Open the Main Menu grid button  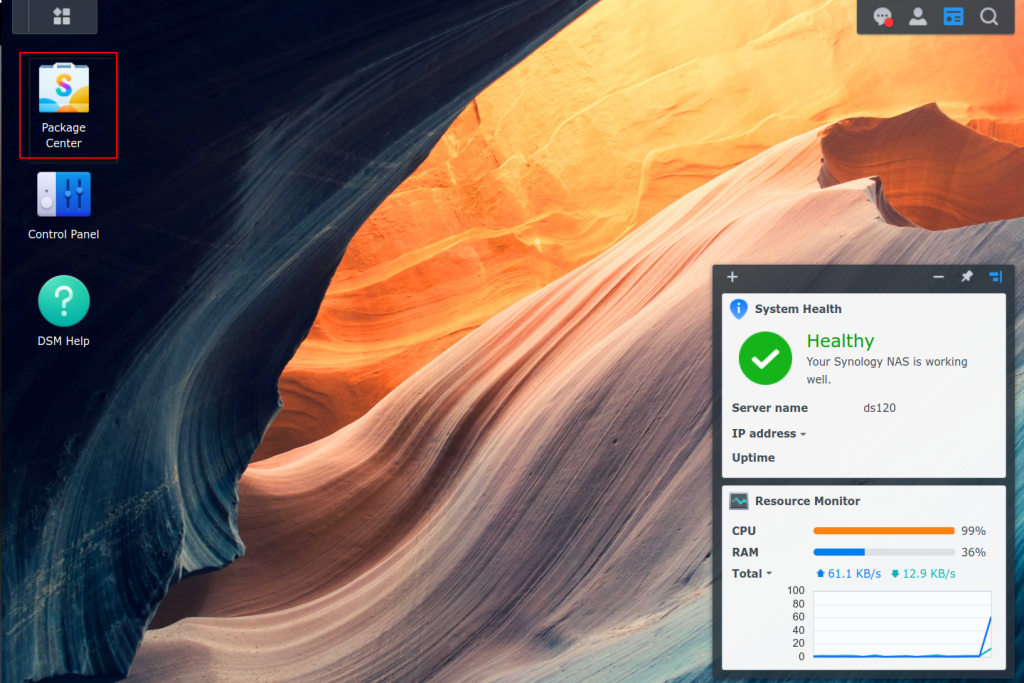tap(62, 16)
